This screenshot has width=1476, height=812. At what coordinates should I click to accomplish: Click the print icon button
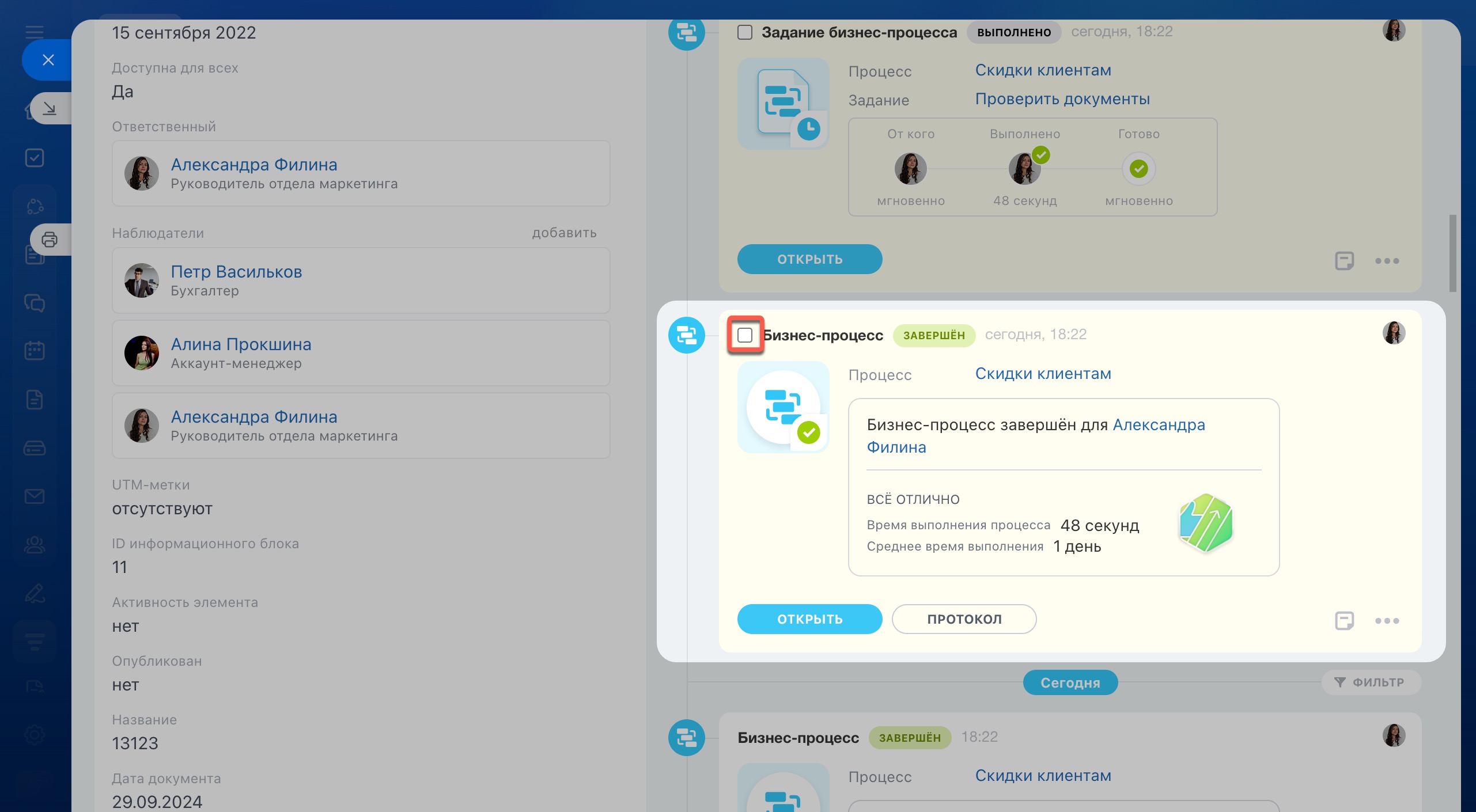click(x=50, y=240)
